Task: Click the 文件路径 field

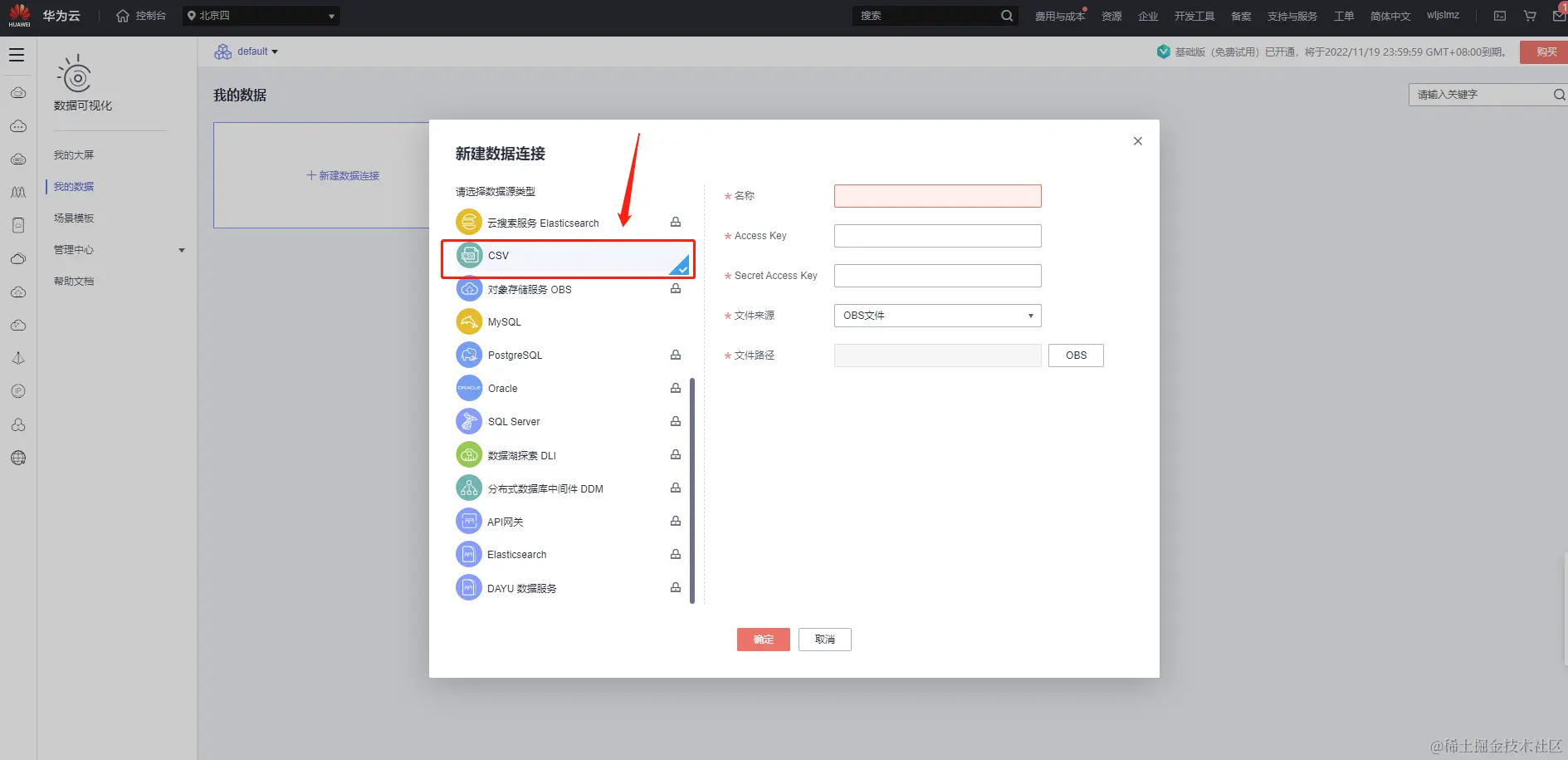Action: click(x=937, y=355)
